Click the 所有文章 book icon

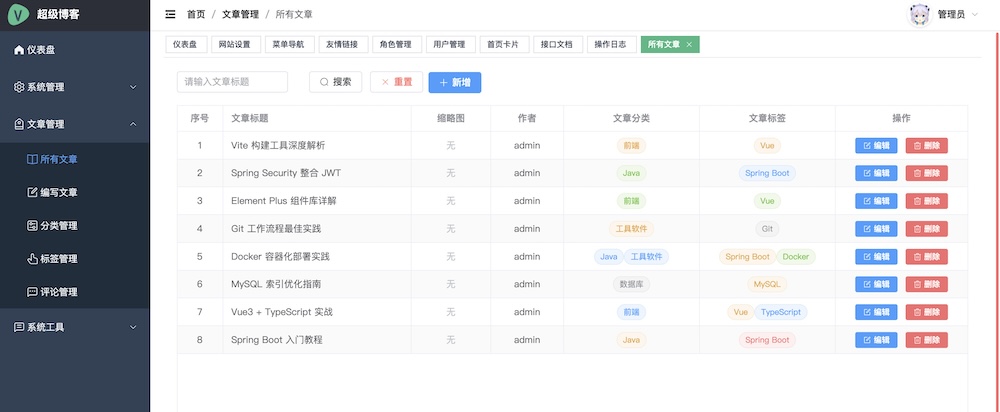[33, 159]
